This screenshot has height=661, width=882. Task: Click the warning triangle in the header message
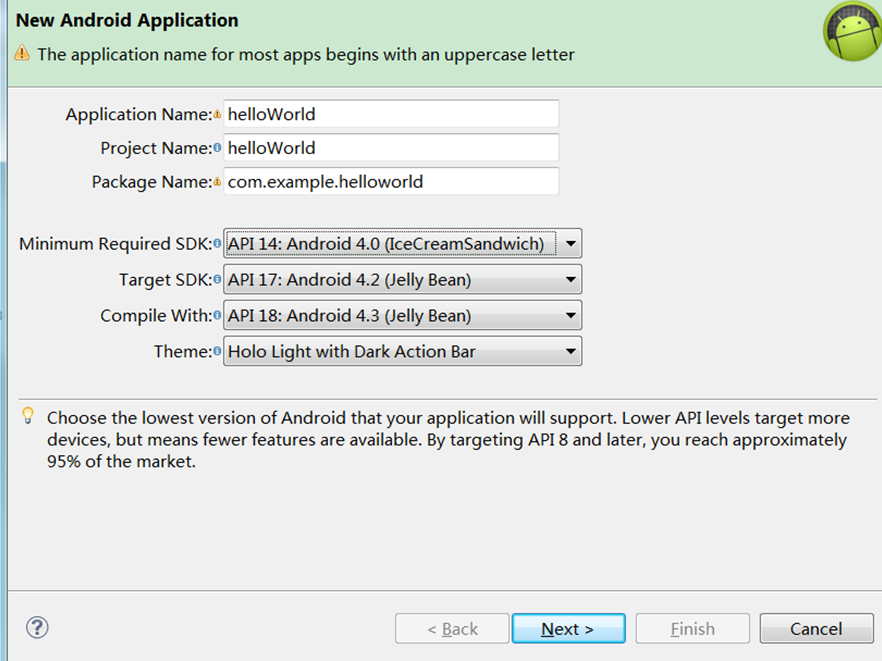22,53
